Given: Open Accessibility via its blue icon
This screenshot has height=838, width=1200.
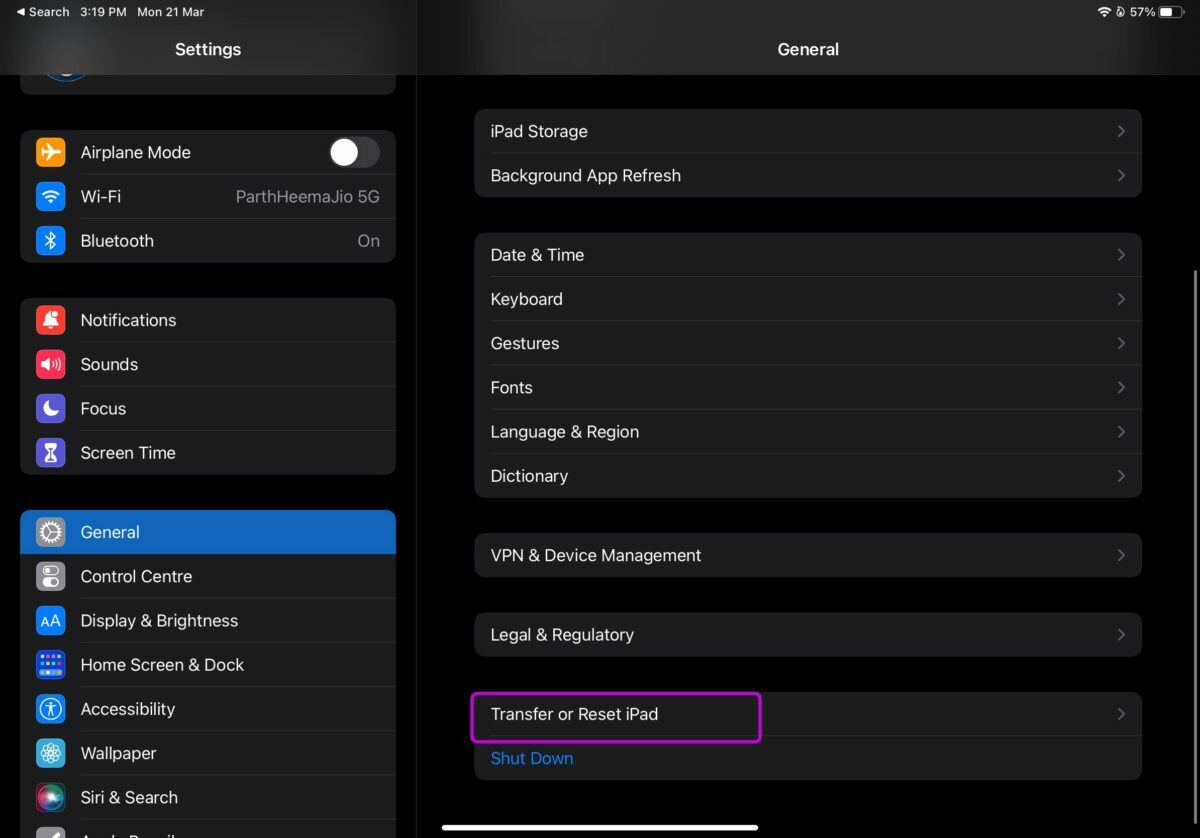Looking at the screenshot, I should click(51, 709).
